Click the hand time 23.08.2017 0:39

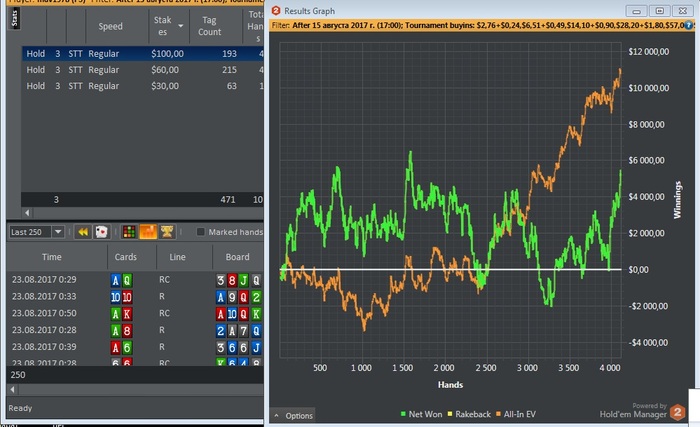click(44, 347)
